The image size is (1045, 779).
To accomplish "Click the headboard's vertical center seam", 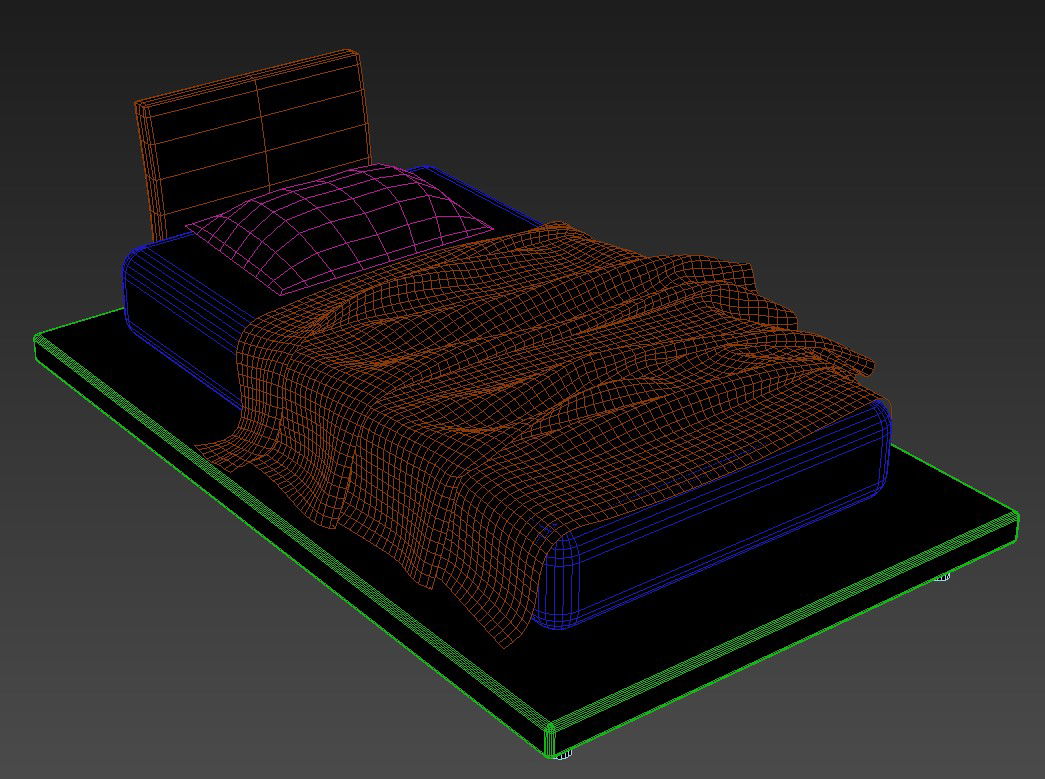I will [262, 130].
